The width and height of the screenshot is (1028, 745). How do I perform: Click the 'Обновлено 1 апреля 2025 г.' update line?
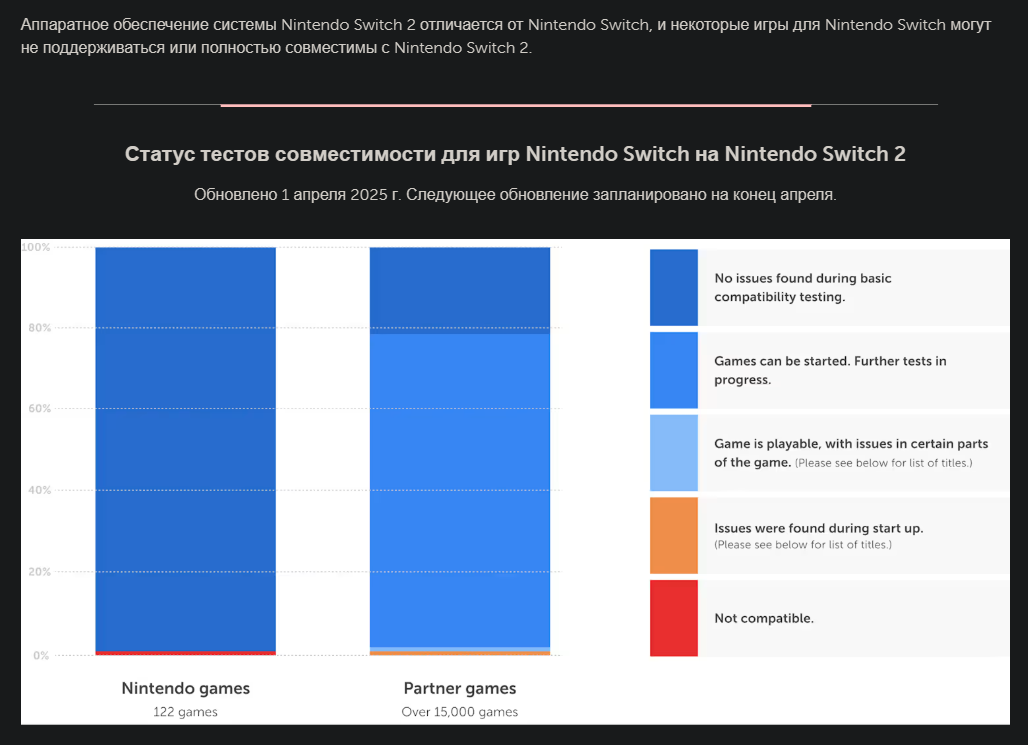click(x=515, y=195)
